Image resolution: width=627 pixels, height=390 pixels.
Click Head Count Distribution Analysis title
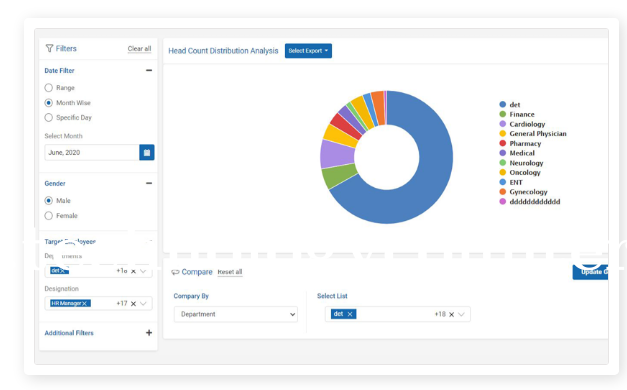coord(223,51)
